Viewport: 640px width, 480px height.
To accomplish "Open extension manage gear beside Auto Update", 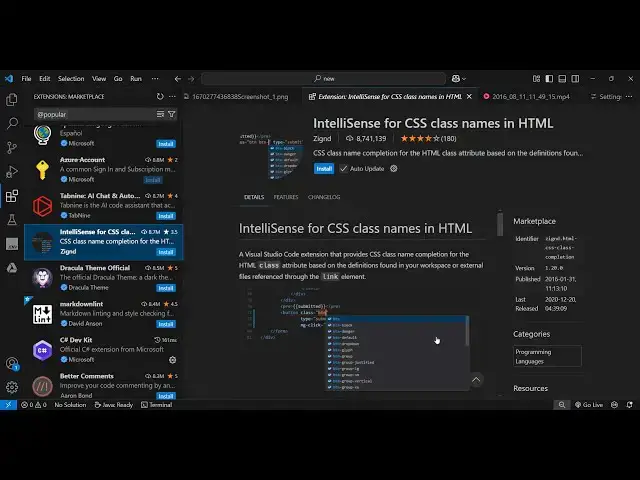I will click(393, 169).
